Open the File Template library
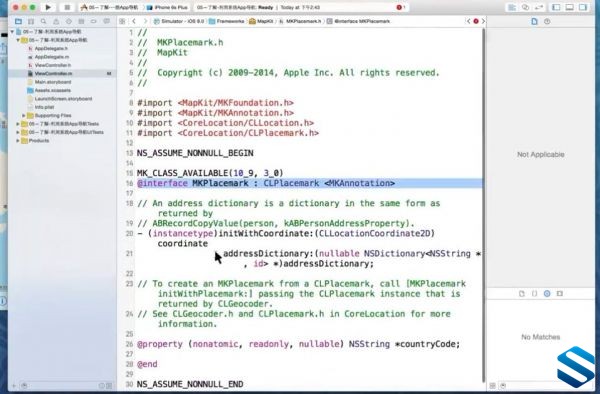The image size is (600, 394). 522,293
